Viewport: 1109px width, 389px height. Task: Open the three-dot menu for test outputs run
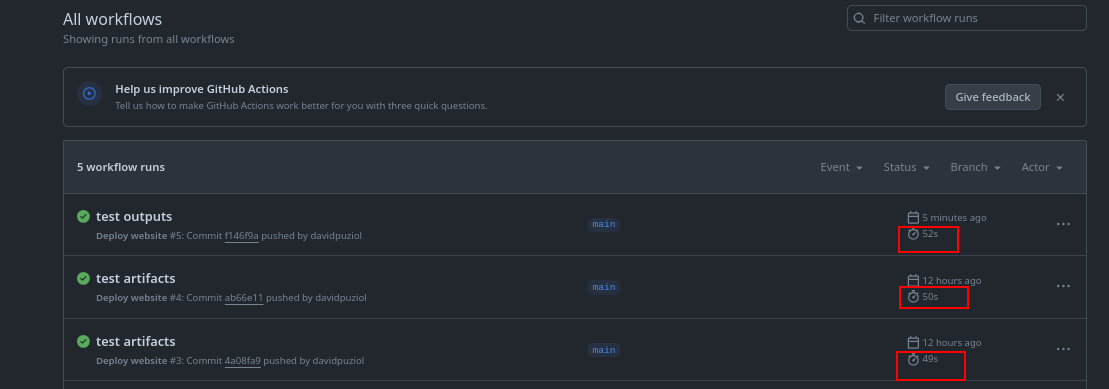click(x=1063, y=224)
